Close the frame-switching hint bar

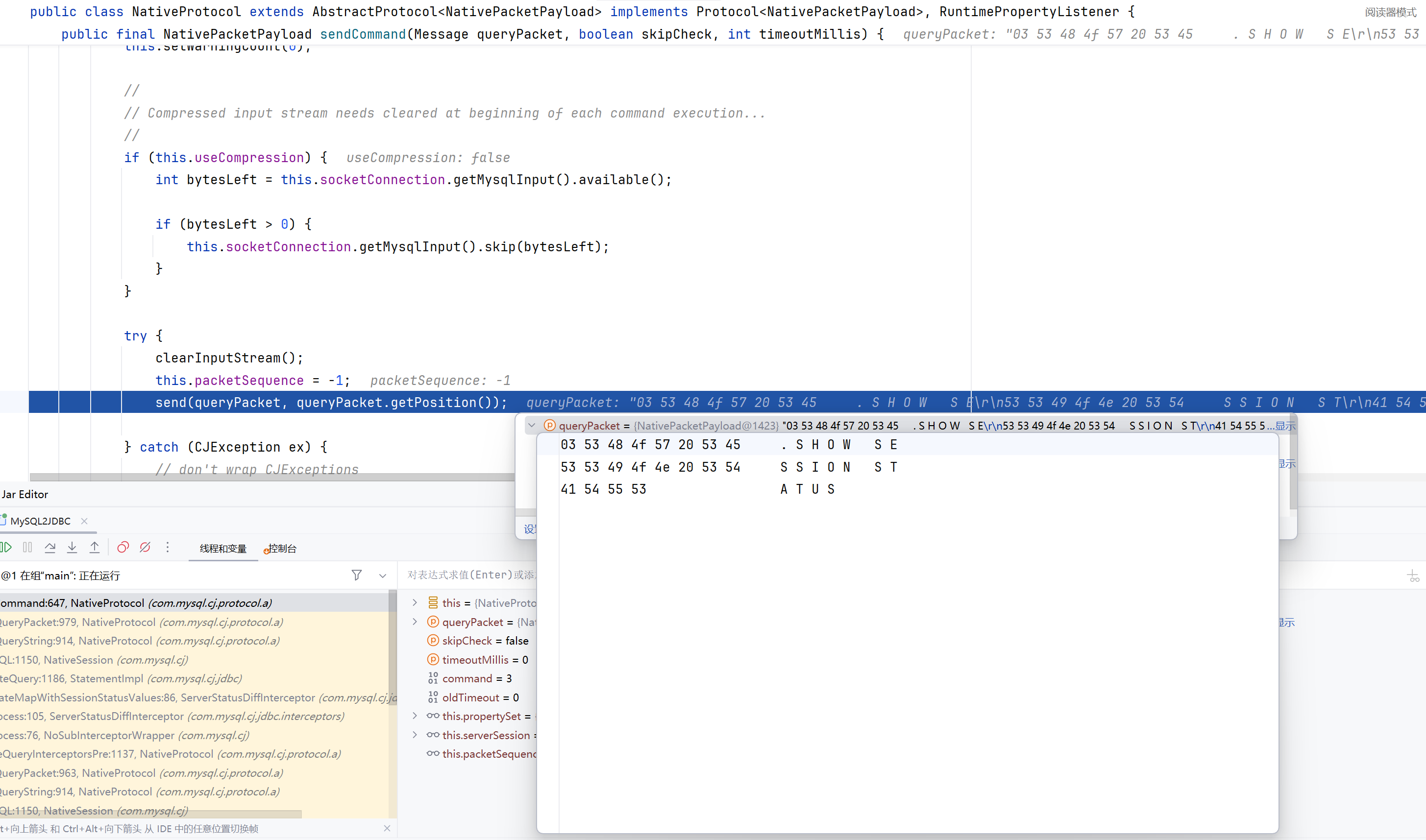click(x=387, y=828)
